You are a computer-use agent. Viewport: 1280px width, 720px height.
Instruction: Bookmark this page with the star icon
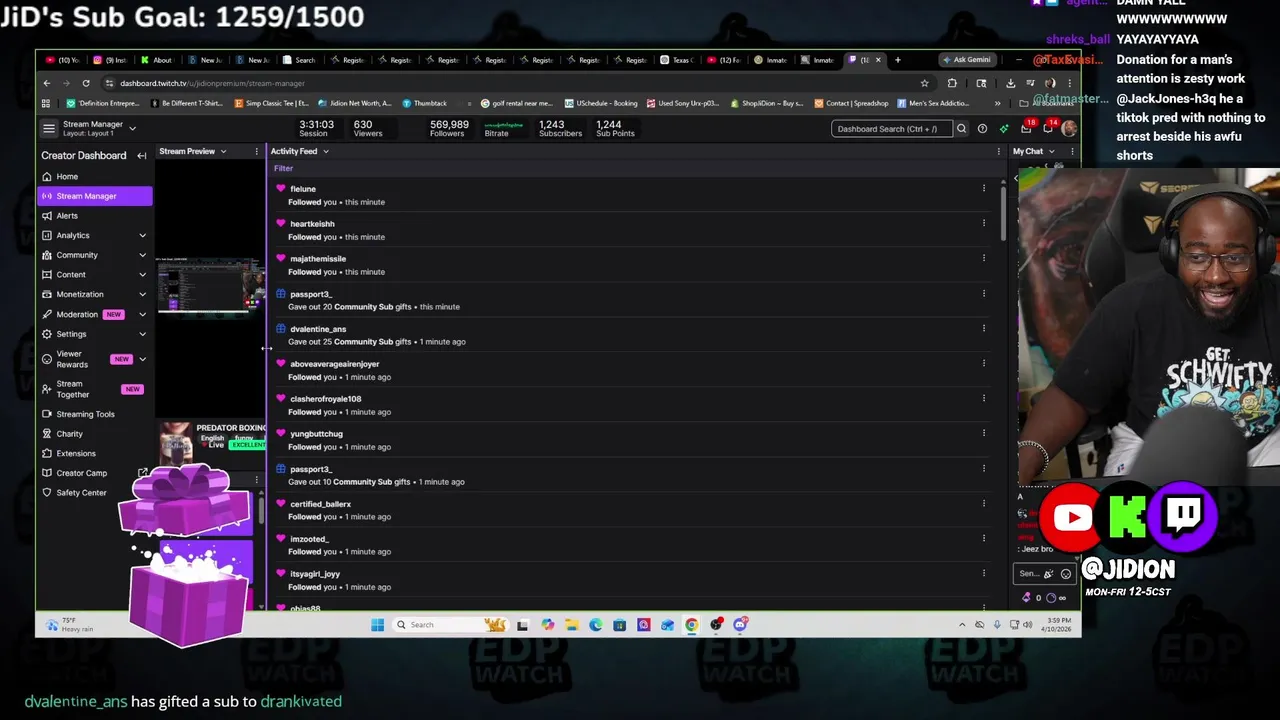coord(924,83)
